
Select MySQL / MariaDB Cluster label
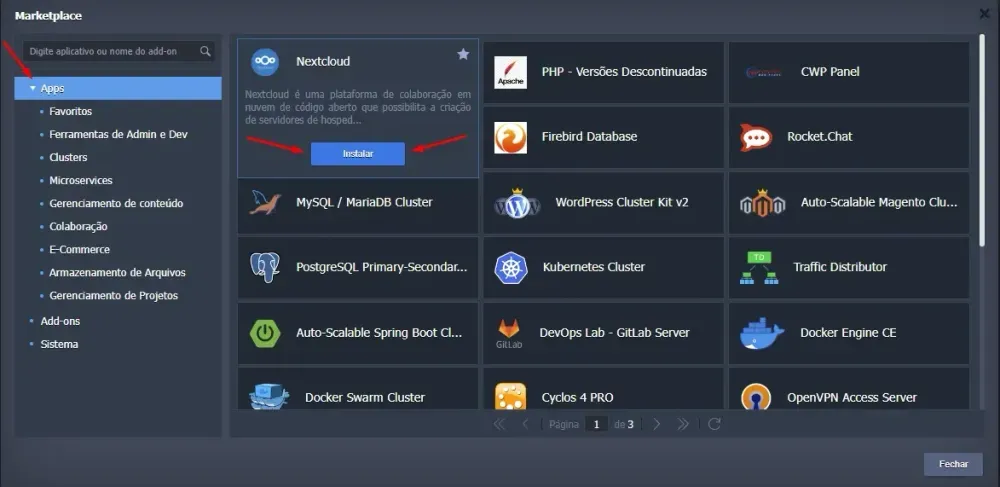click(x=364, y=202)
